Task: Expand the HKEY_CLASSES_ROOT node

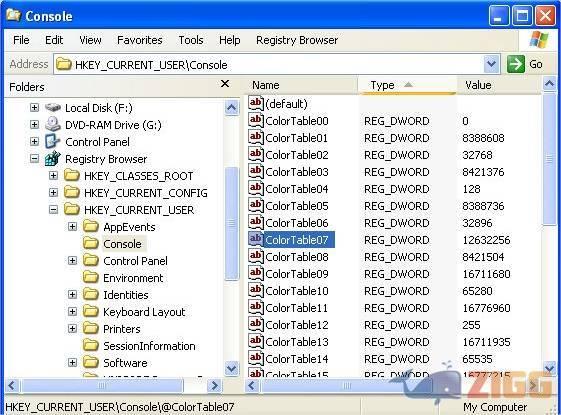Action: pyautogui.click(x=53, y=176)
